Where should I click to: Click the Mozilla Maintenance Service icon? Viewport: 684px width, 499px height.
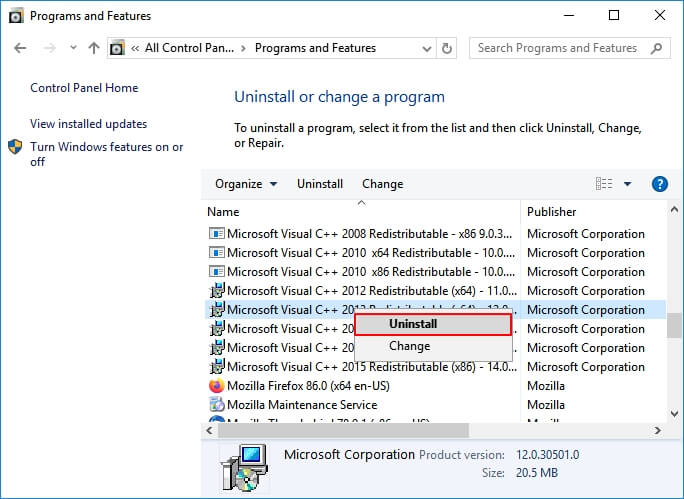pos(216,405)
